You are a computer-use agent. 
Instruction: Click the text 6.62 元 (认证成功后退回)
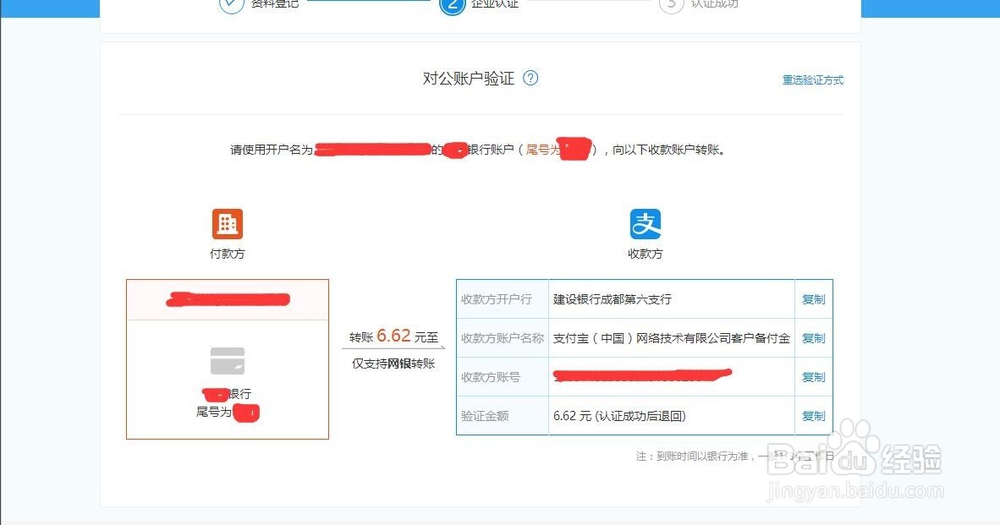[x=619, y=416]
